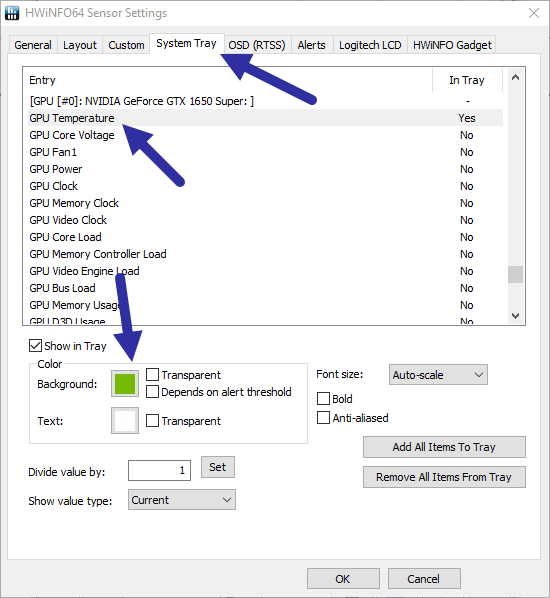550x598 pixels.
Task: Open the Show value type dropdown
Action: (x=182, y=500)
